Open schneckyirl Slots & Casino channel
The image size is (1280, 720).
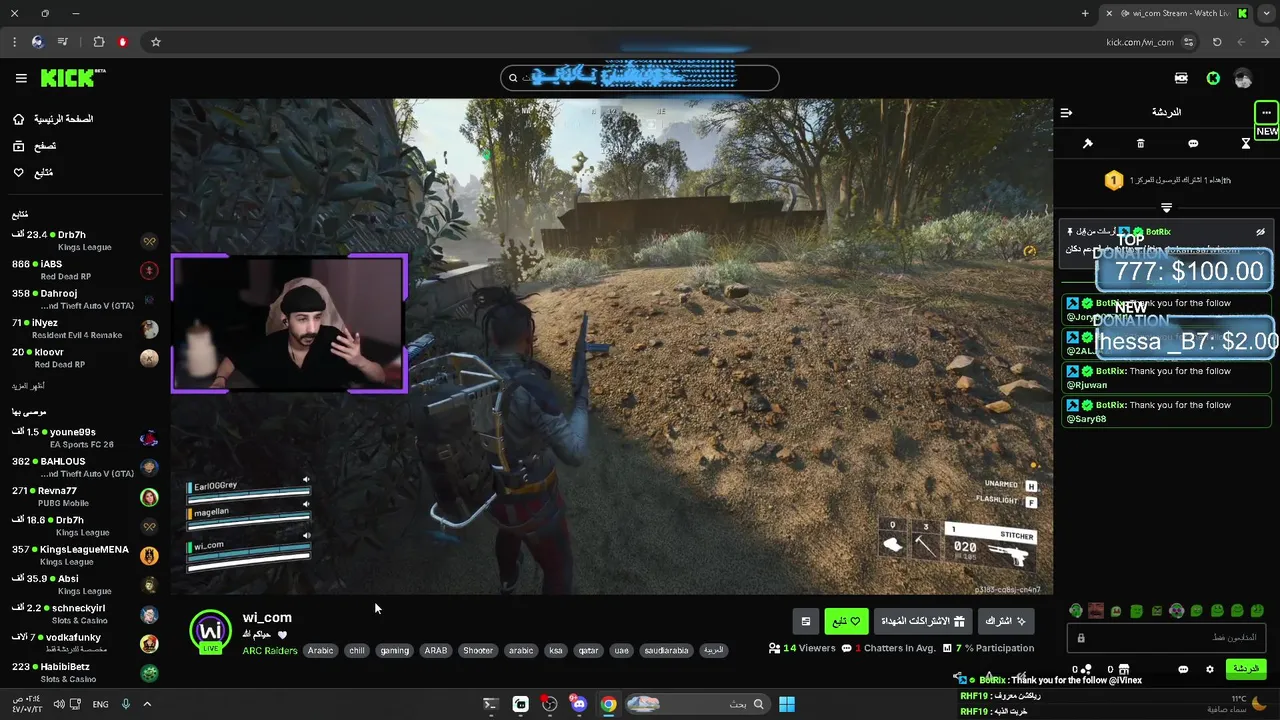point(84,614)
